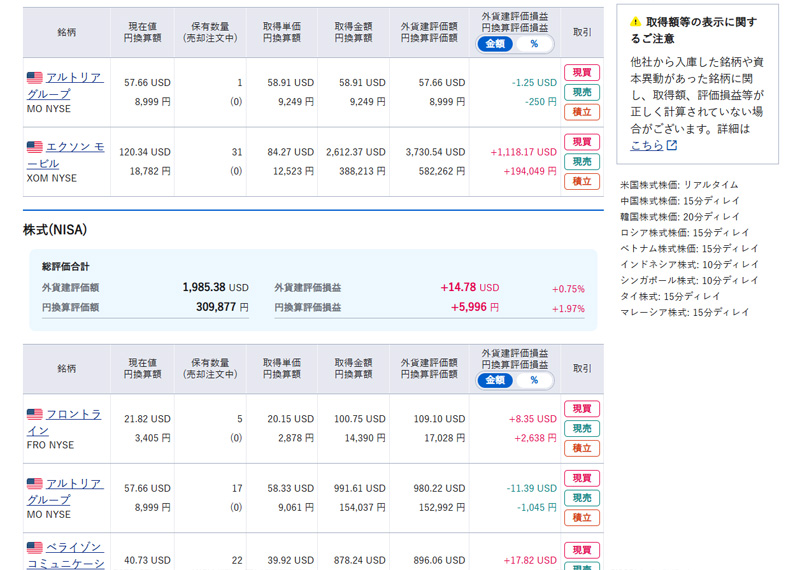Switch the upper table's profit display to %

click(533, 44)
